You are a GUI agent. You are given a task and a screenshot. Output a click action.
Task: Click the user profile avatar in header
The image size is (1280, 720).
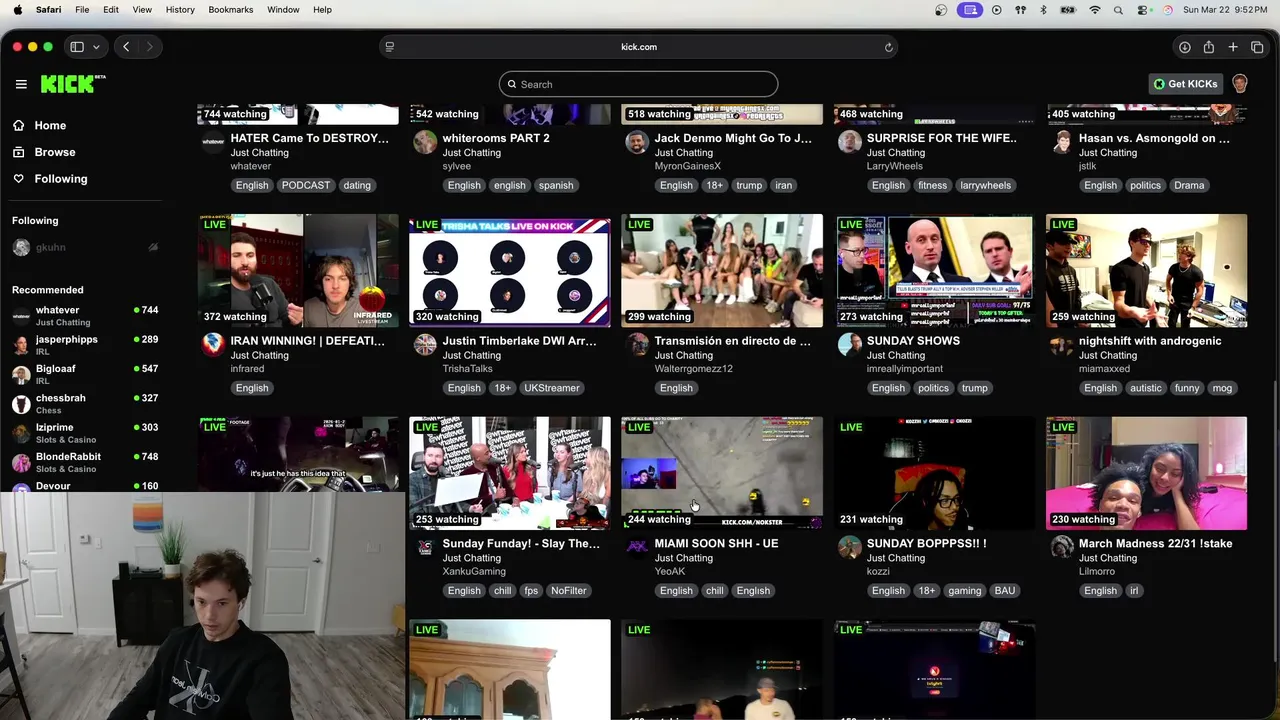[1240, 84]
